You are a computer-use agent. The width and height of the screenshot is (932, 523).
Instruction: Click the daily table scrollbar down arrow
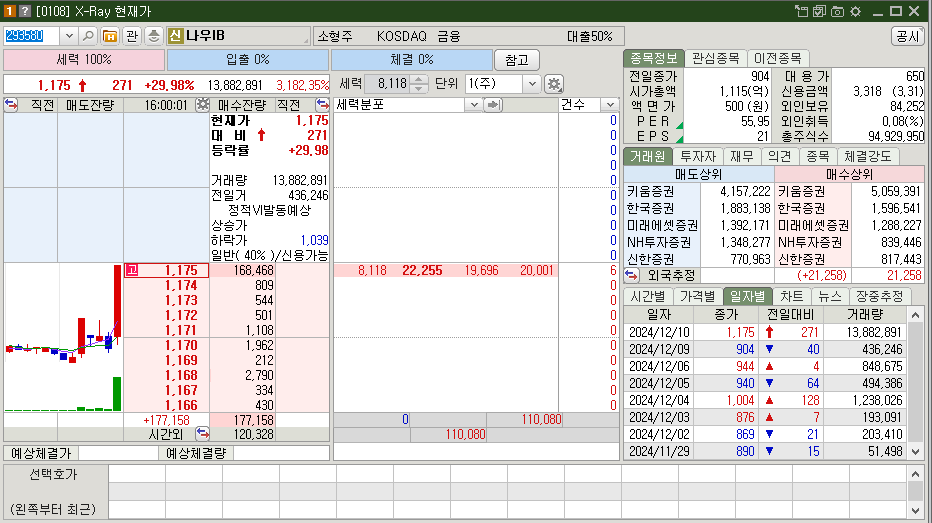(x=915, y=452)
